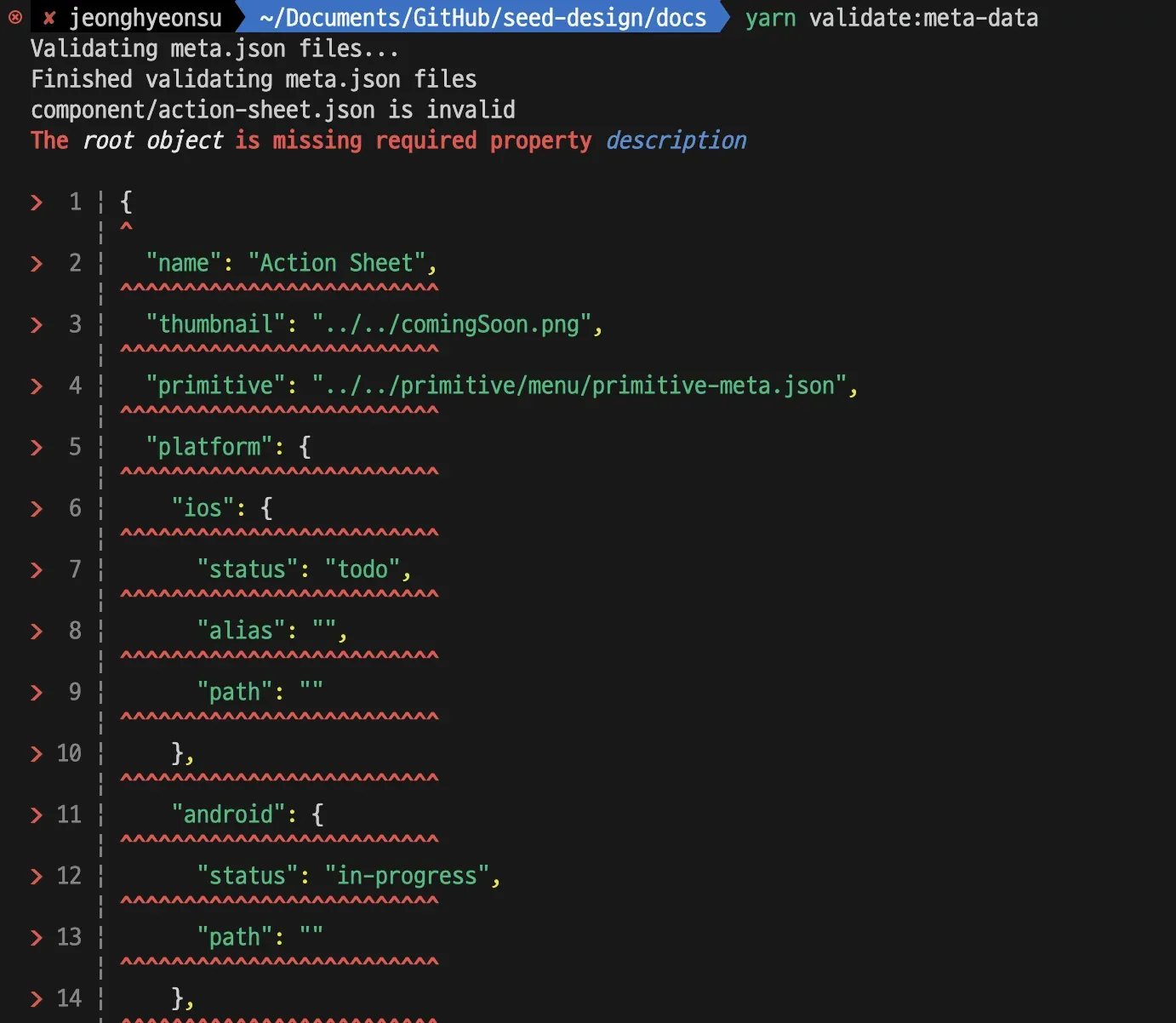The height and width of the screenshot is (1023, 1176).
Task: Click the red arrow marker on line 11
Action: point(37,815)
